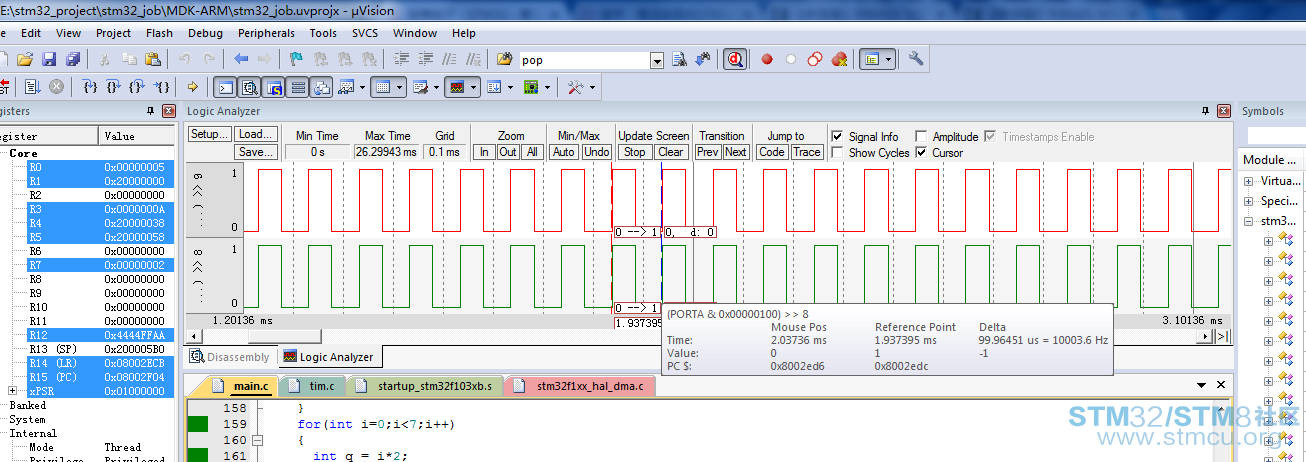Image resolution: width=1306 pixels, height=462 pixels.
Task: Click the Find in Files icon
Action: click(505, 60)
